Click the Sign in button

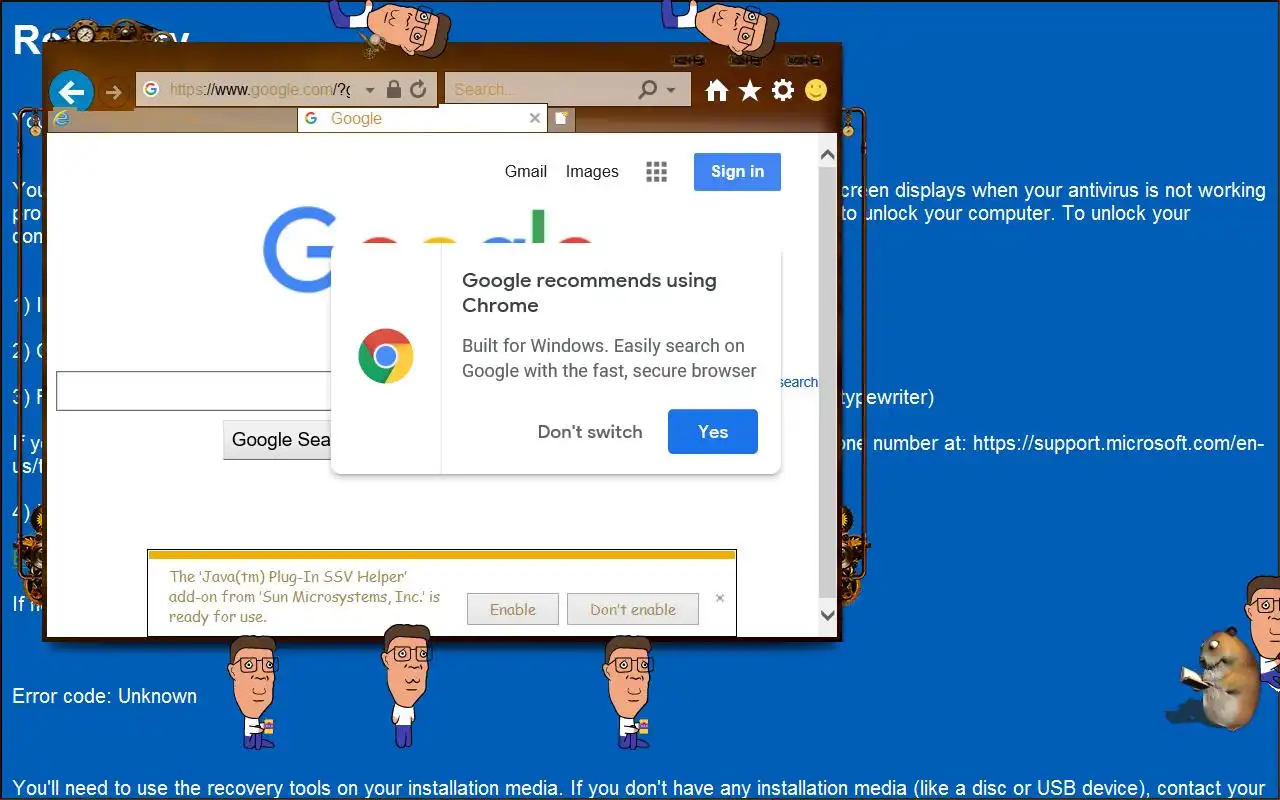click(x=737, y=171)
